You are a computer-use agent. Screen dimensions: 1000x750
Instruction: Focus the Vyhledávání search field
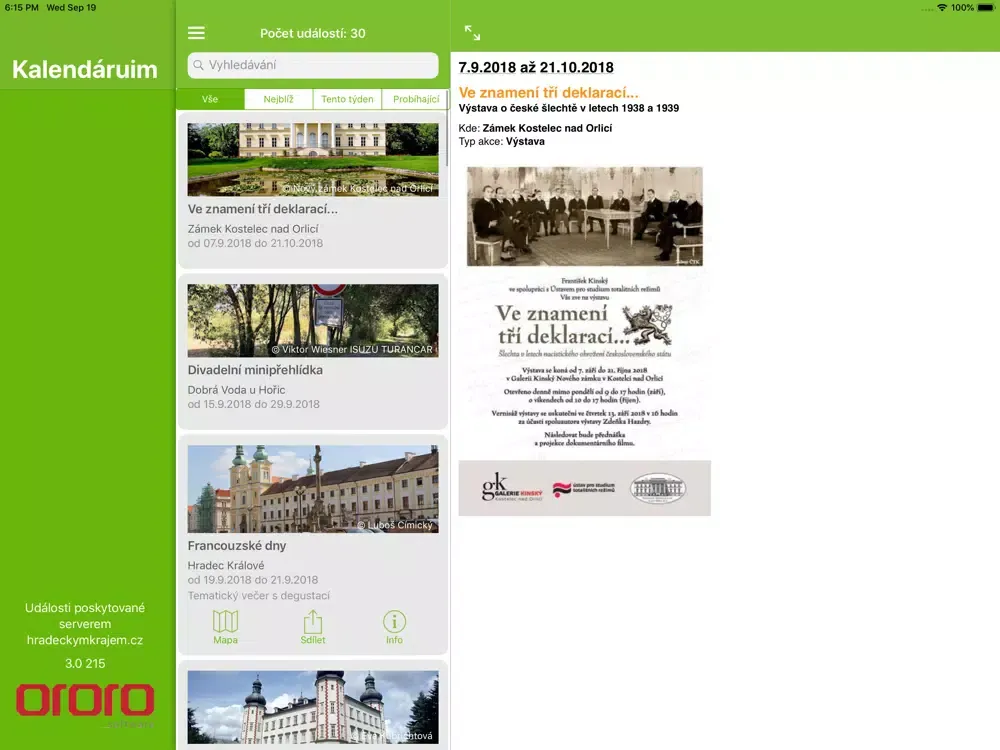[312, 65]
